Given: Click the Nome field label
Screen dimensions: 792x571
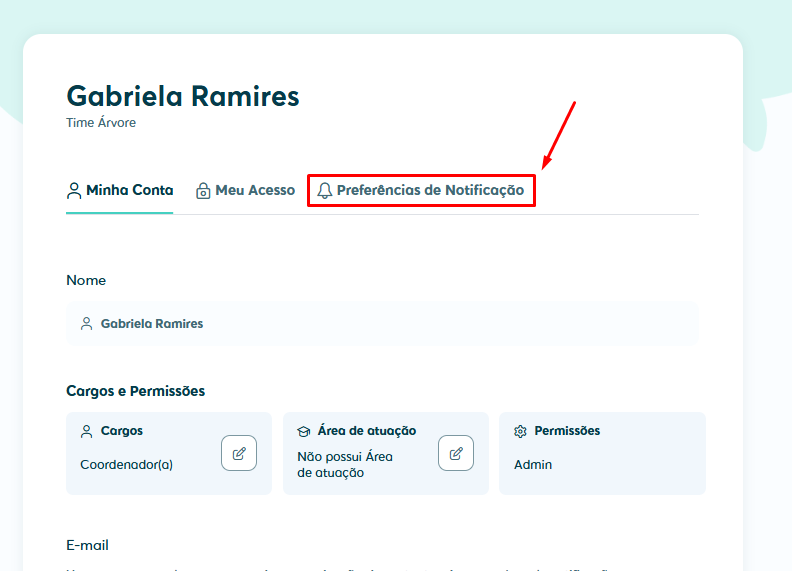Looking at the screenshot, I should [86, 280].
